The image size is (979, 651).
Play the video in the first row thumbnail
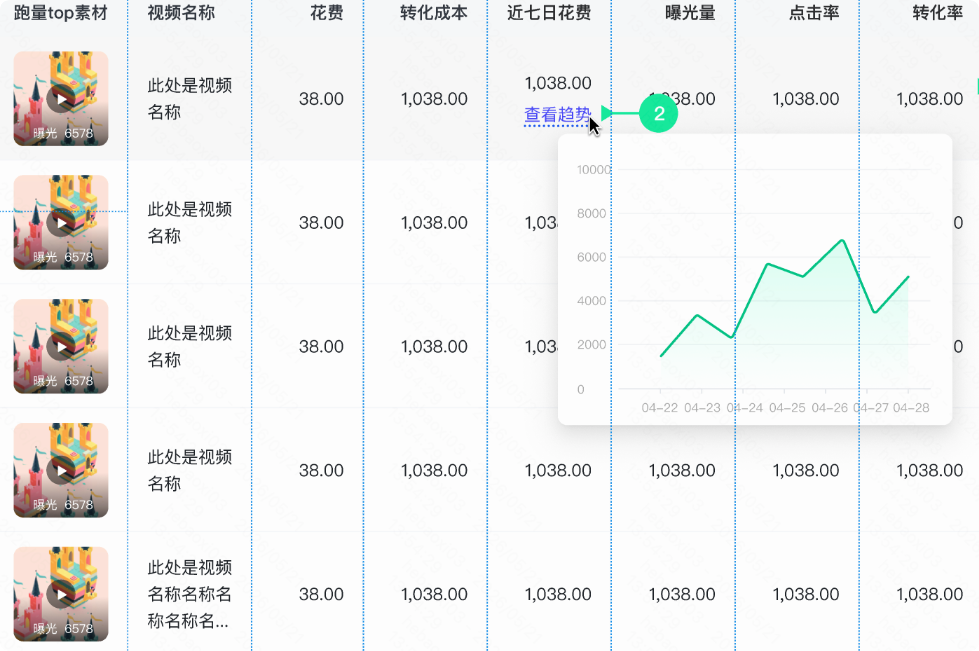tap(61, 99)
